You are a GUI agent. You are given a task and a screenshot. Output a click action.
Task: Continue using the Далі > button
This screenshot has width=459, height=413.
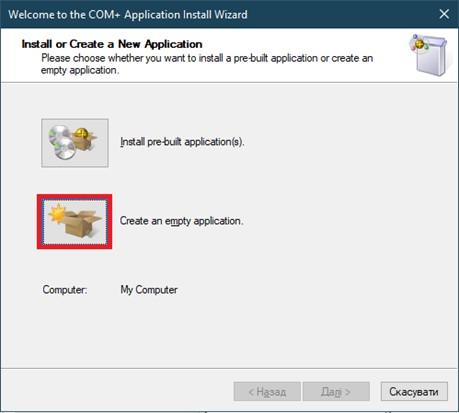pyautogui.click(x=336, y=392)
